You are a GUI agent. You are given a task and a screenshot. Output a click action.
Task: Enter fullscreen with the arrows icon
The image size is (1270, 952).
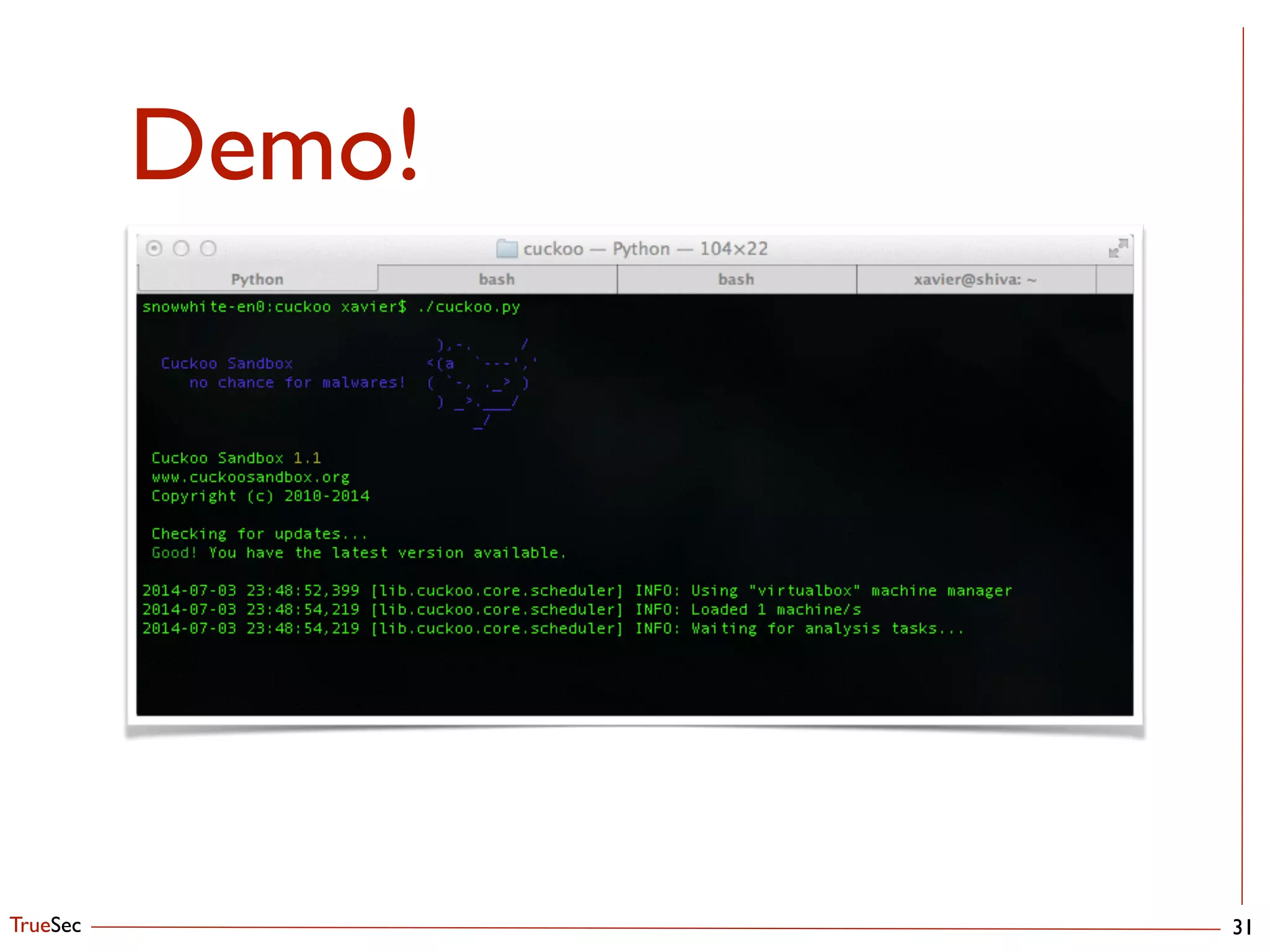coord(1118,248)
